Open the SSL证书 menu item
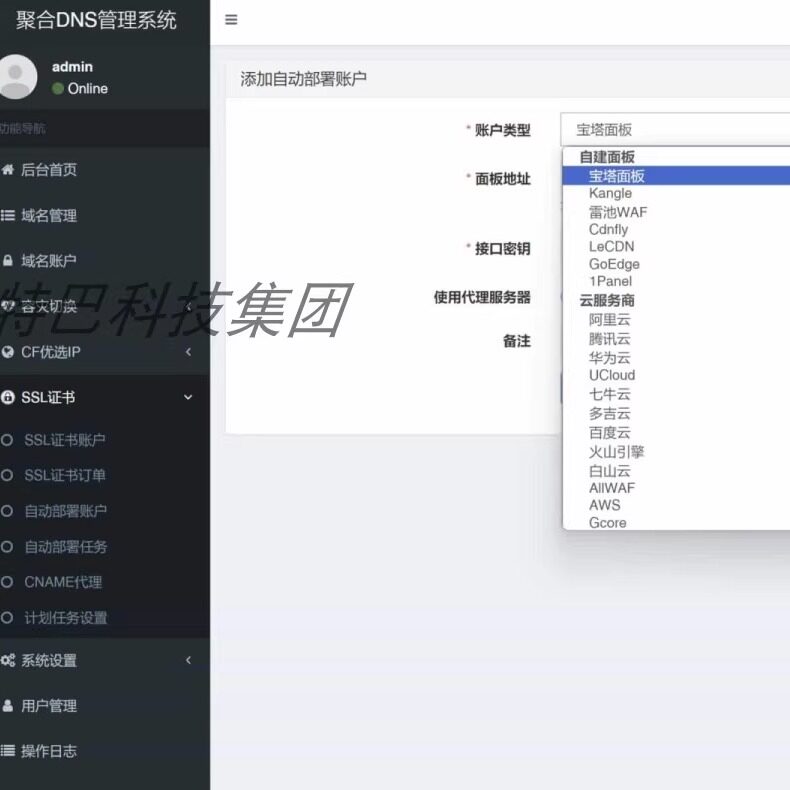Image resolution: width=790 pixels, height=790 pixels. pos(48,398)
